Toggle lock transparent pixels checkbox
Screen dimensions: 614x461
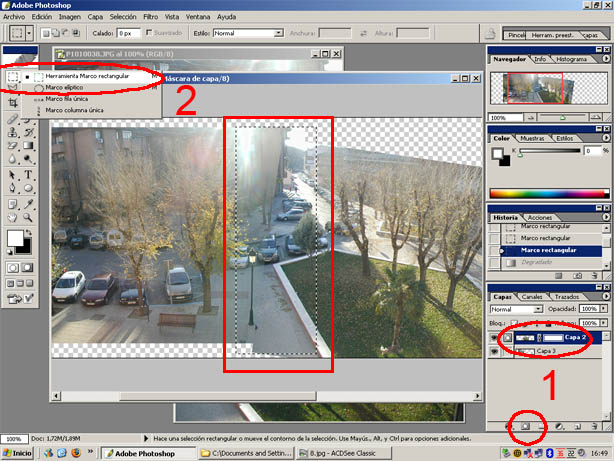[x=514, y=323]
